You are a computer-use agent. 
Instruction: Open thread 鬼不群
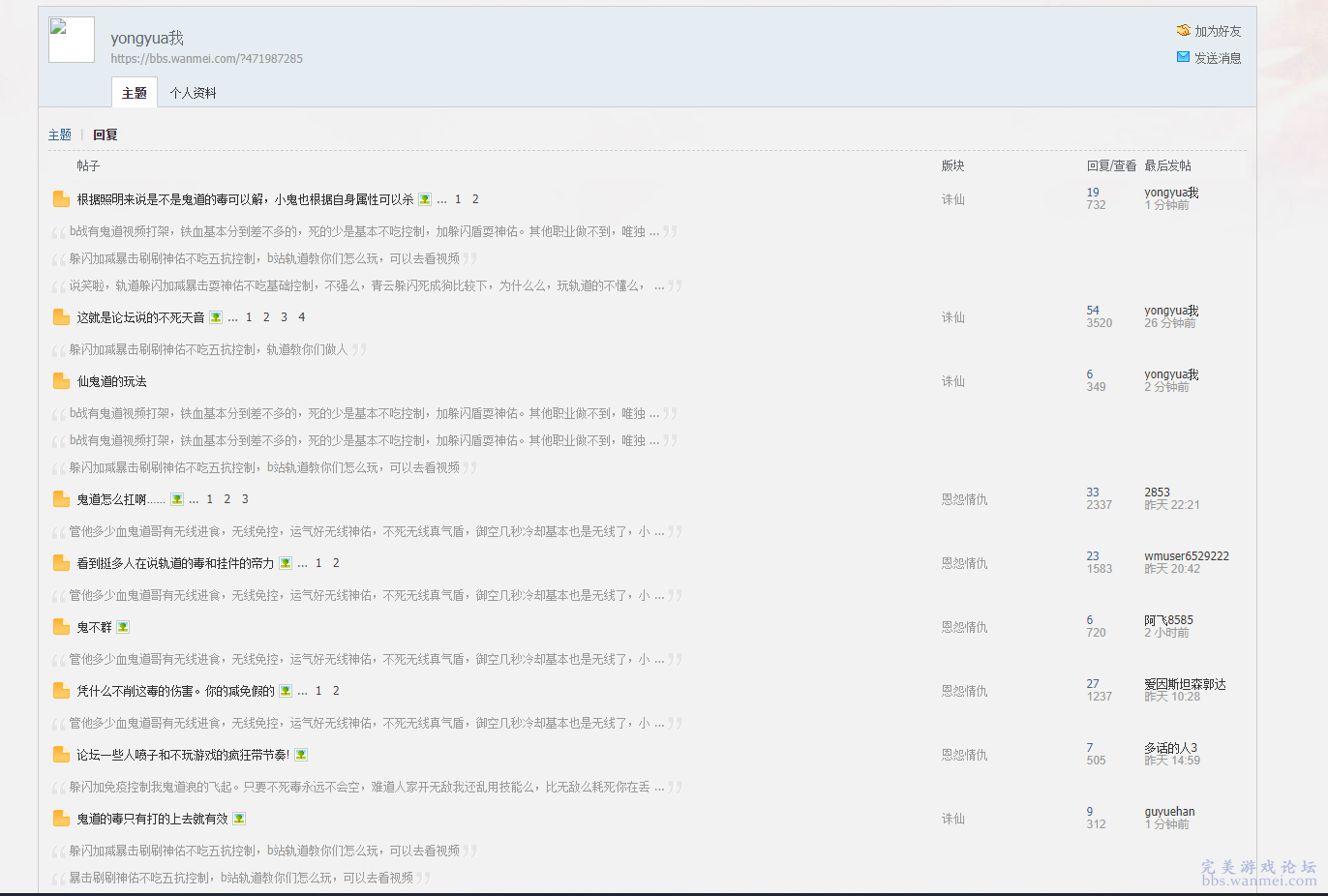coord(94,627)
